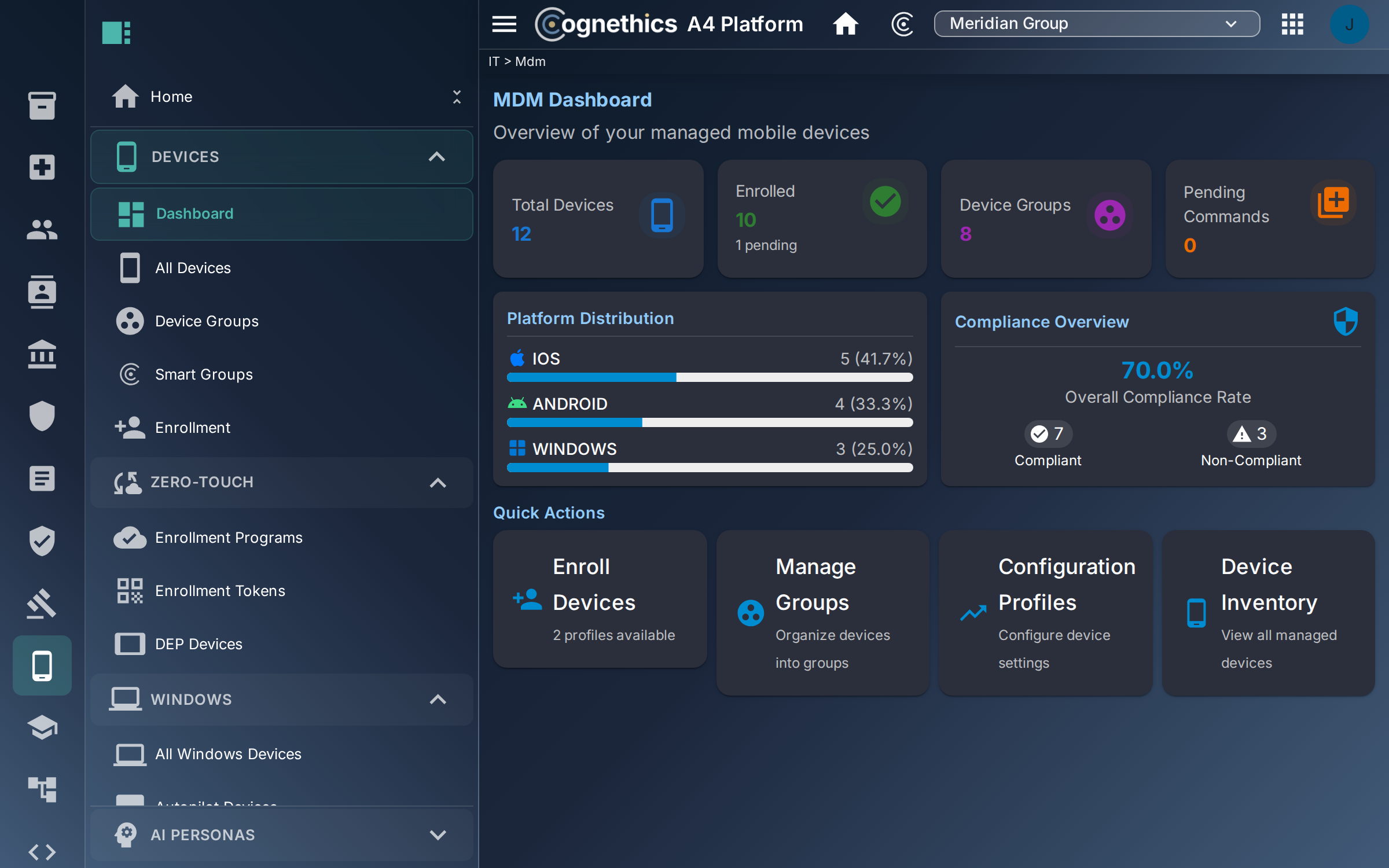Open the code brackets rail icon
Screen dimensions: 1389x868
pos(42,852)
